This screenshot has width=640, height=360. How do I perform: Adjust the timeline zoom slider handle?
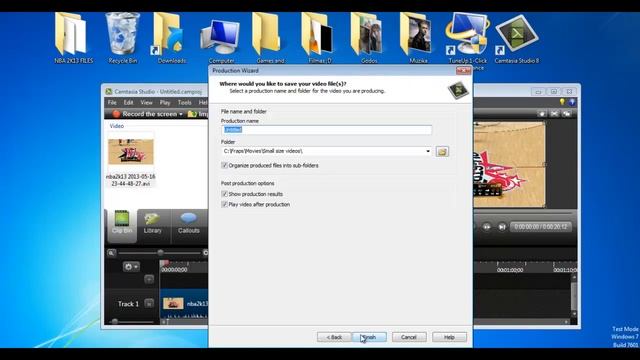point(160,253)
